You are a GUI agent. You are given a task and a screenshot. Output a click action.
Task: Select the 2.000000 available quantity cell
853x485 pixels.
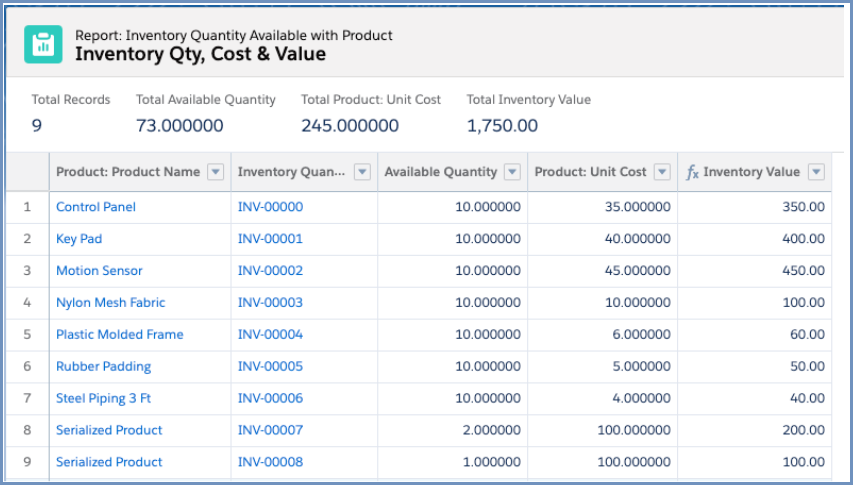452,430
